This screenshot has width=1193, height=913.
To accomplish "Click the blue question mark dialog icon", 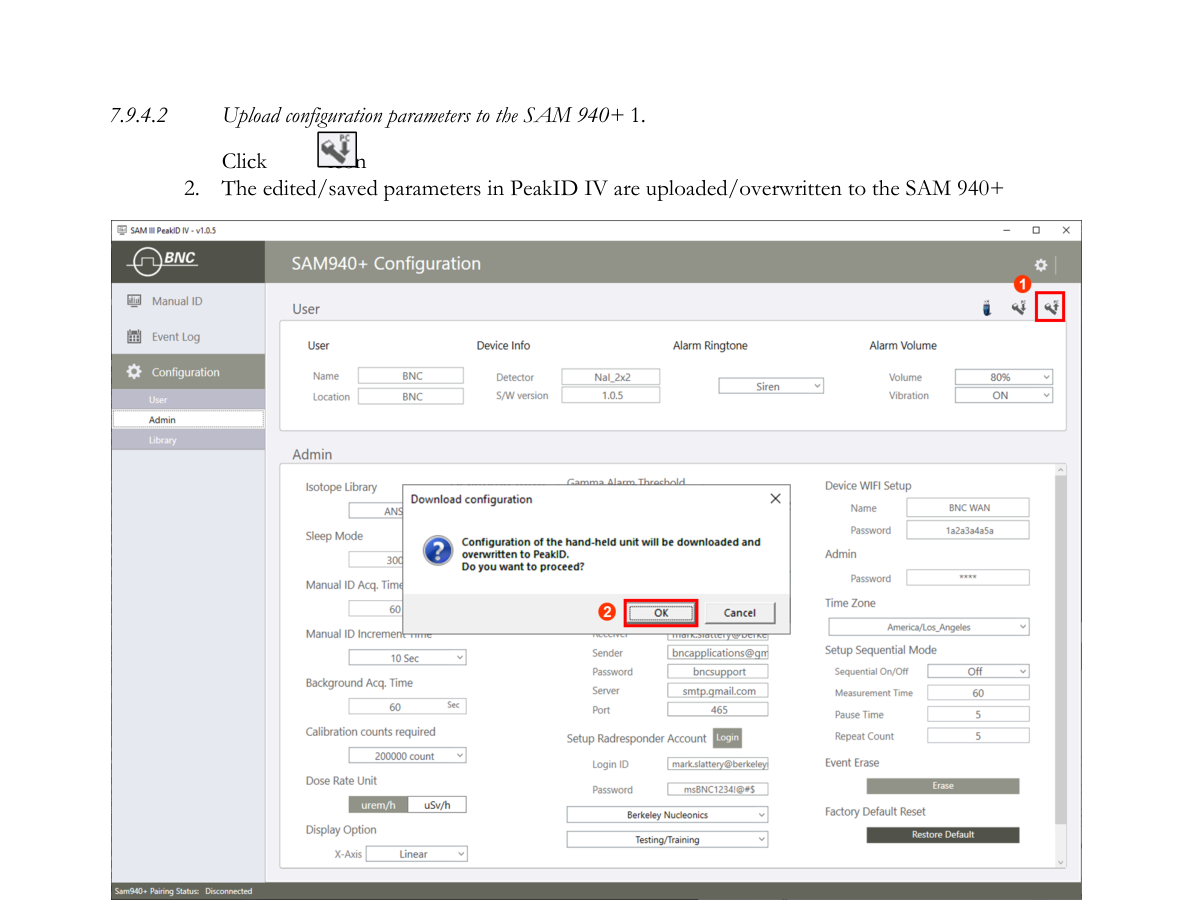I will [438, 549].
